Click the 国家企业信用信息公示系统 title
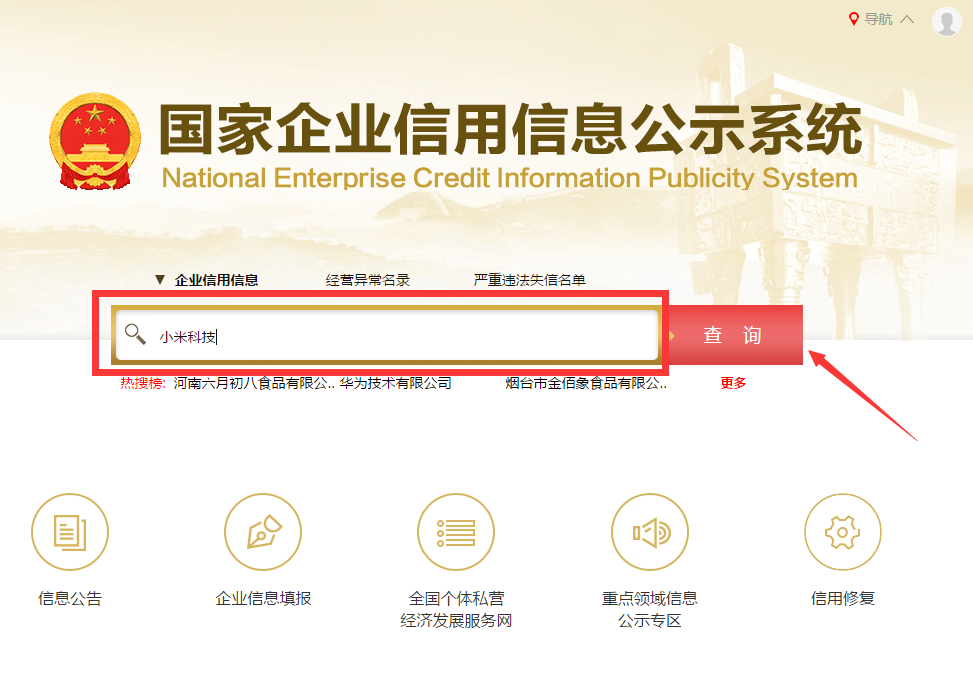This screenshot has width=973, height=673. click(510, 129)
